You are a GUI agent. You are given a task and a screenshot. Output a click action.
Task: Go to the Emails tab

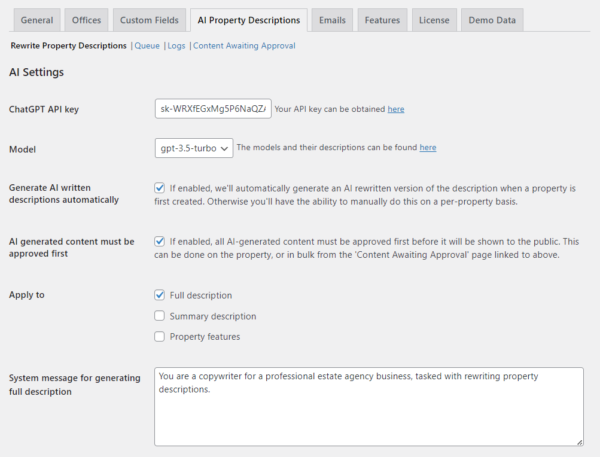pos(332,20)
